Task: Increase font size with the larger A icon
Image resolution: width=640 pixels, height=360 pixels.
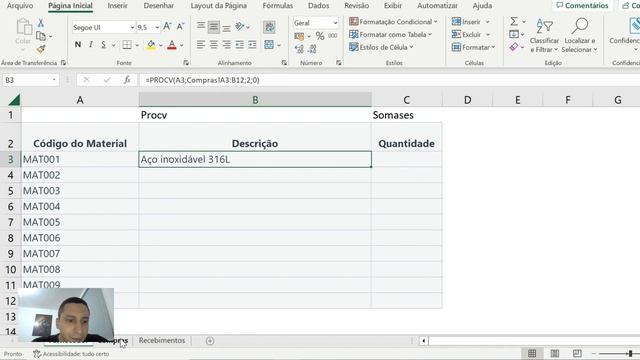Action: [x=167, y=27]
